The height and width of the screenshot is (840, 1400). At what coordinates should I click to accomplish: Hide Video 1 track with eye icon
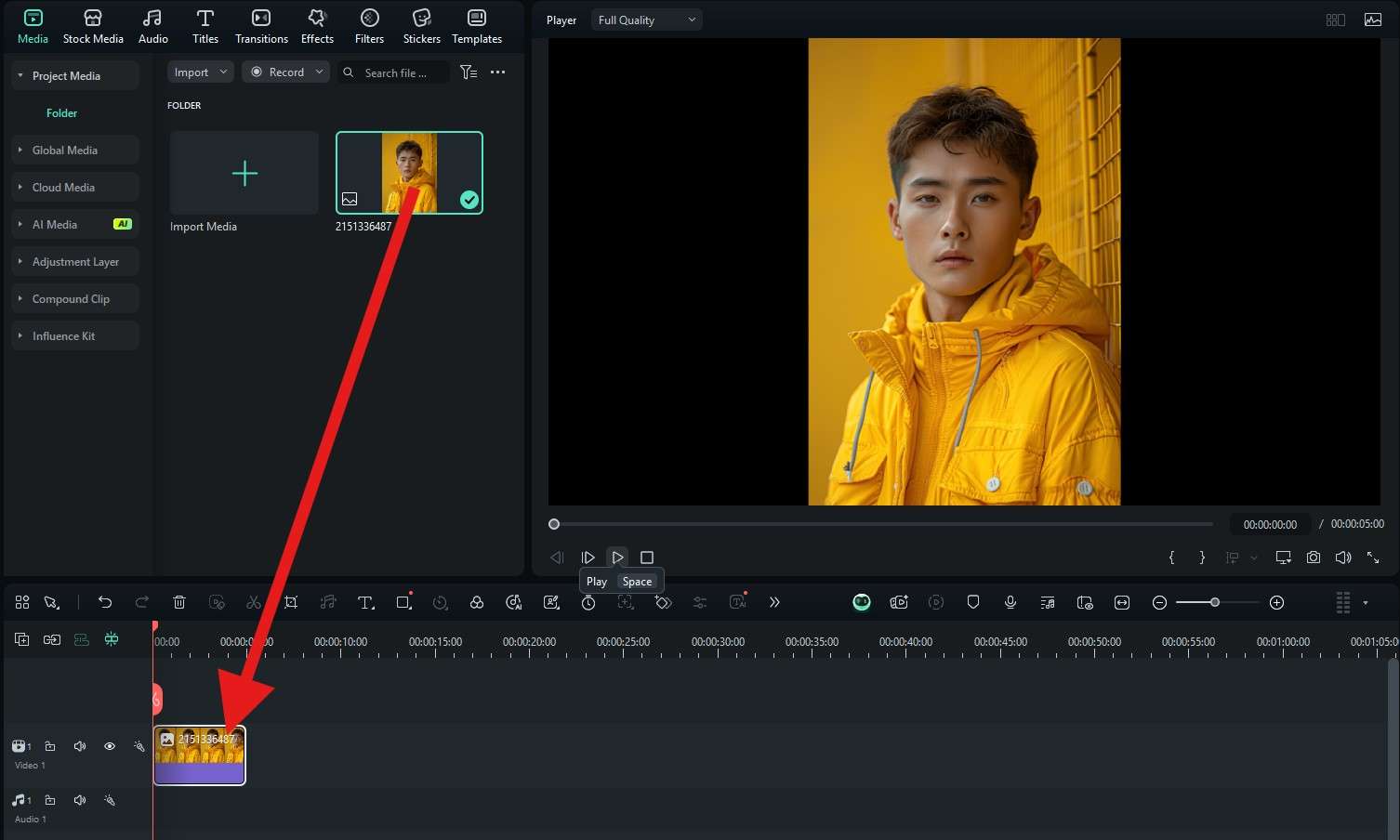tap(110, 746)
